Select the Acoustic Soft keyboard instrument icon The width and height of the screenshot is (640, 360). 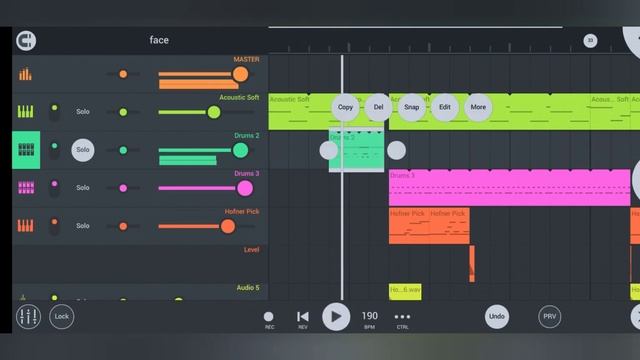click(25, 111)
